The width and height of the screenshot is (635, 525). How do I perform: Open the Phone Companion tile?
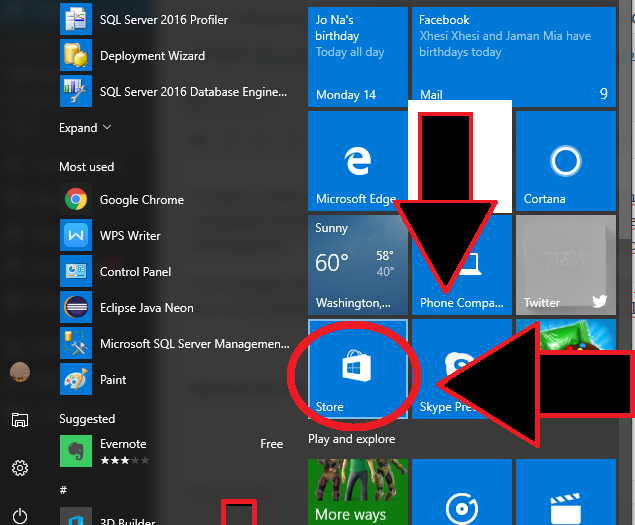pos(462,265)
